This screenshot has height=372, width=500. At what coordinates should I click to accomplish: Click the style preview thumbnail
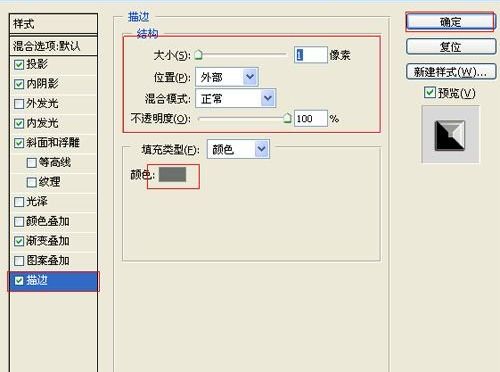tap(450, 134)
